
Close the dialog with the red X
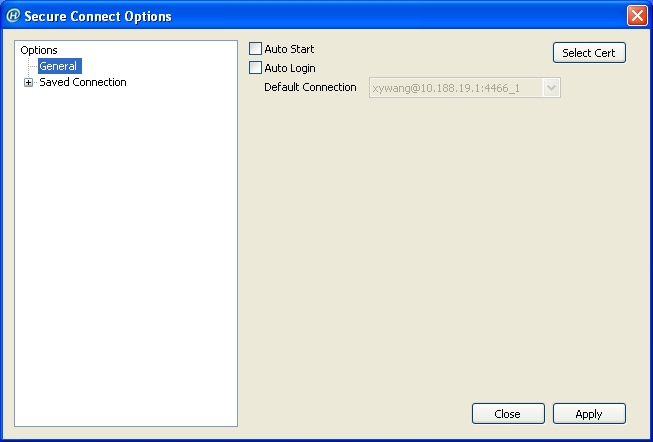637,16
